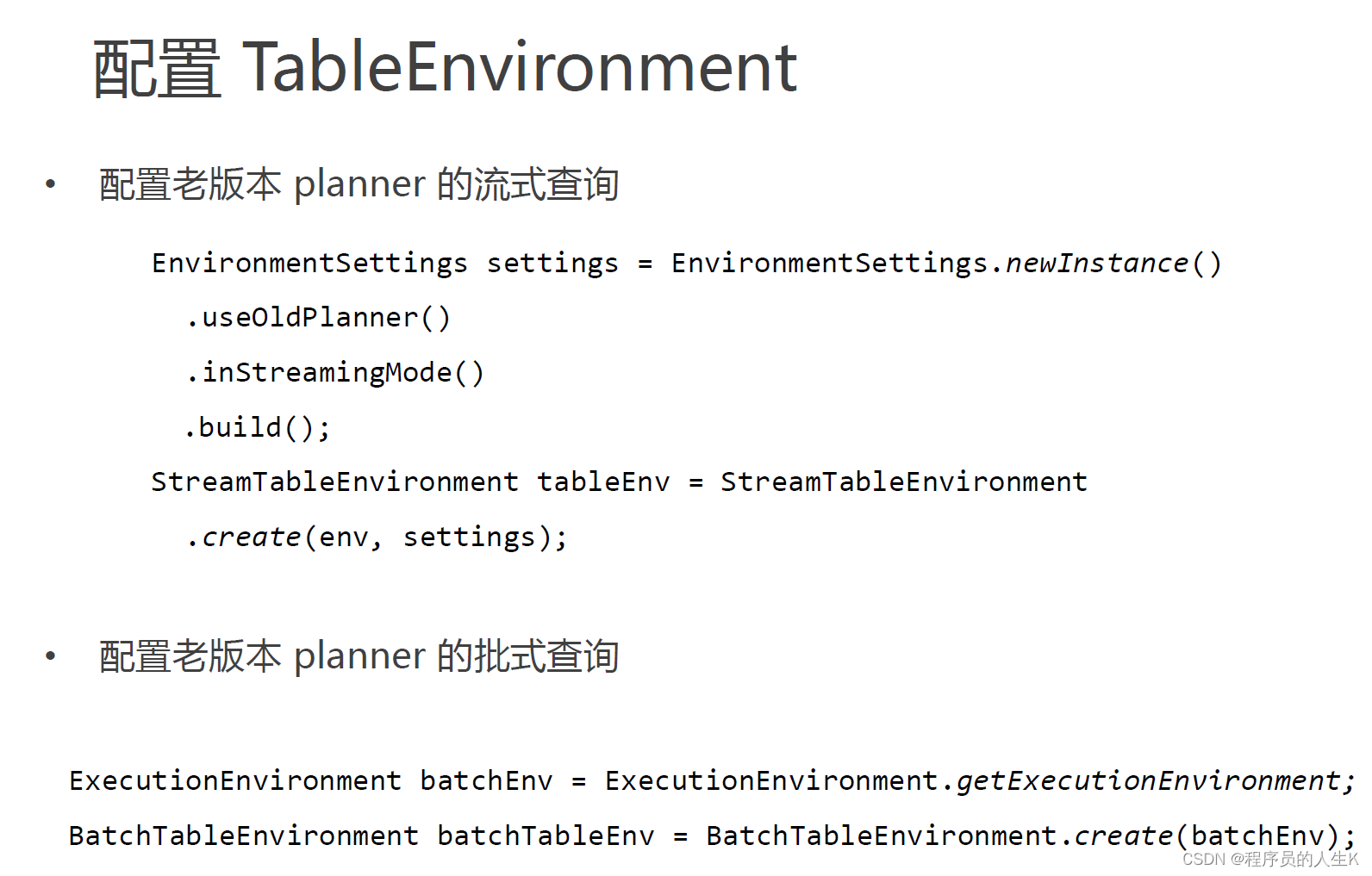The image size is (1372, 876).
Task: Click the italic newInstance method name
Action: click(1096, 263)
